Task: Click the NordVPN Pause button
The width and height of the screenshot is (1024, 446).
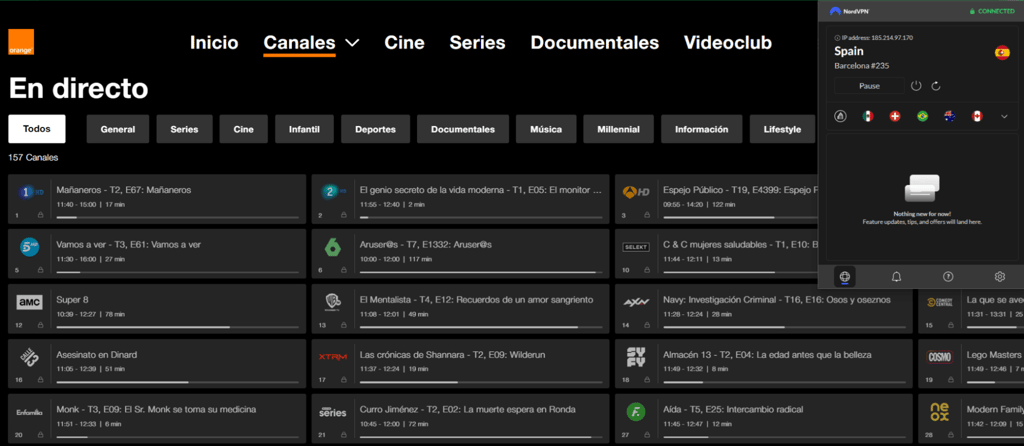Action: tap(869, 86)
